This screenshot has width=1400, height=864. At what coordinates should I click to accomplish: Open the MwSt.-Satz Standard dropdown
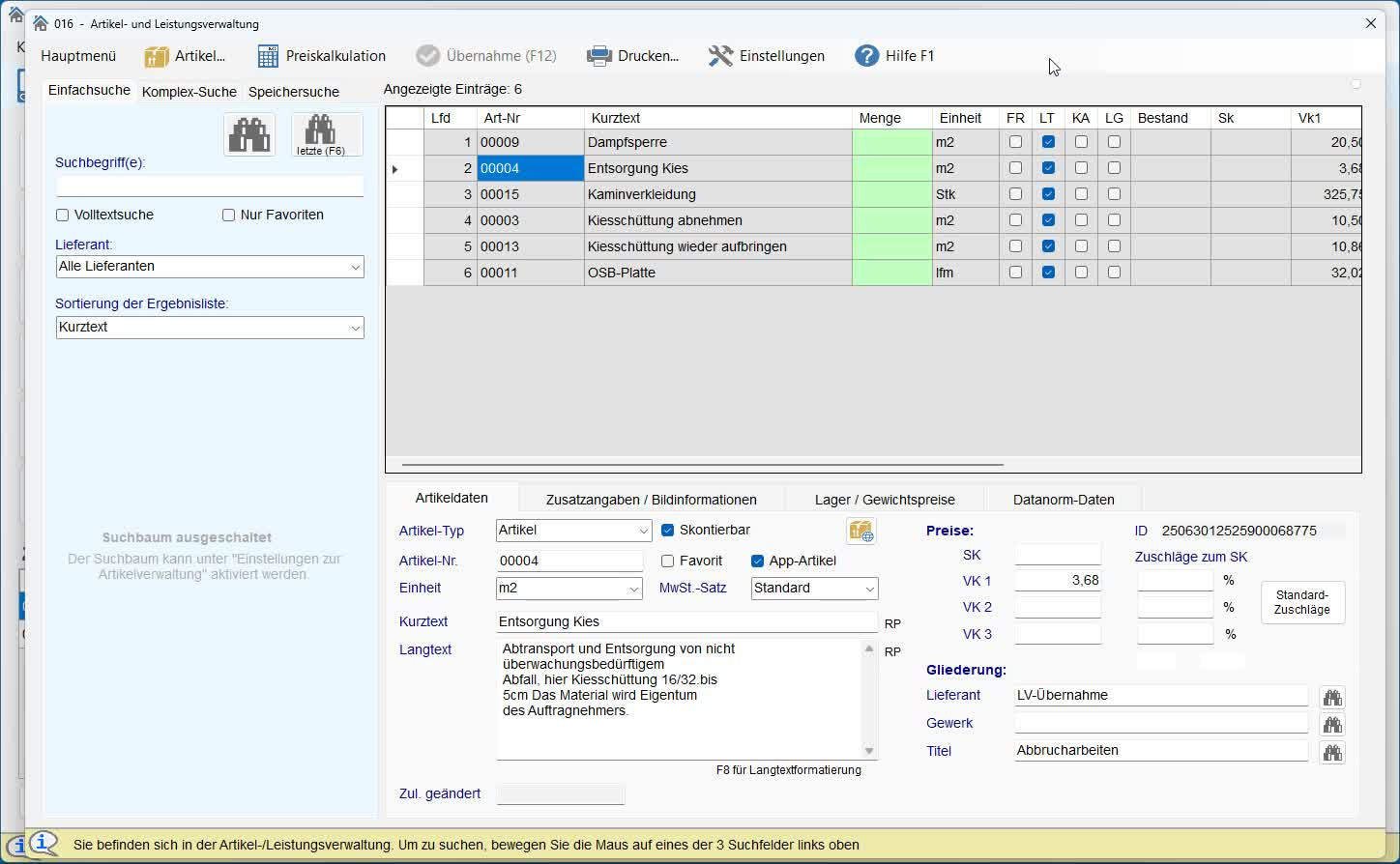(869, 589)
